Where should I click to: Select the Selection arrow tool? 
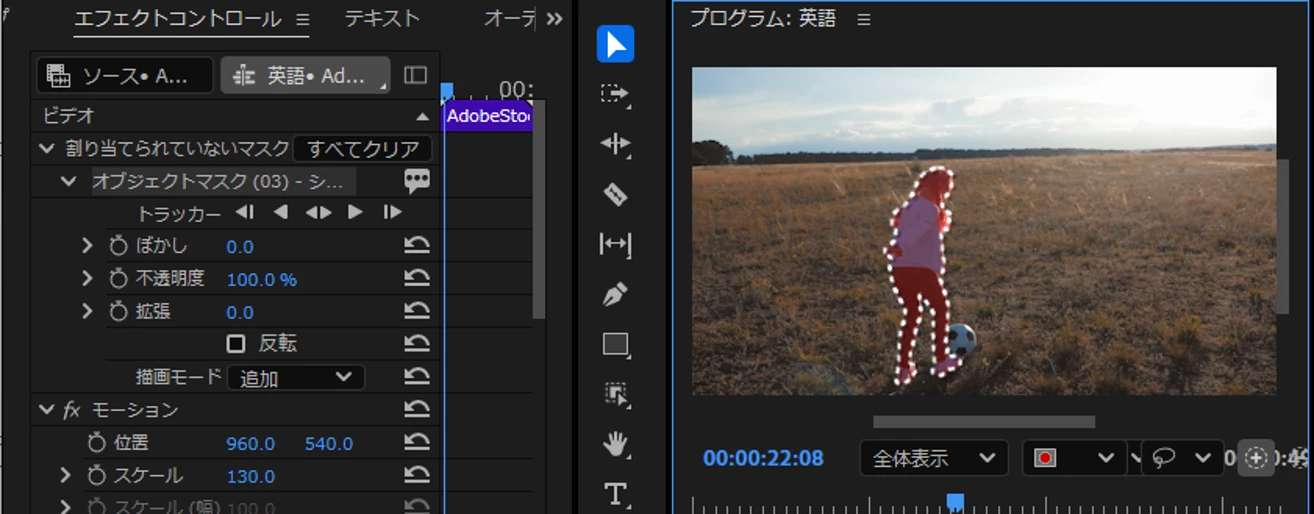[x=616, y=44]
